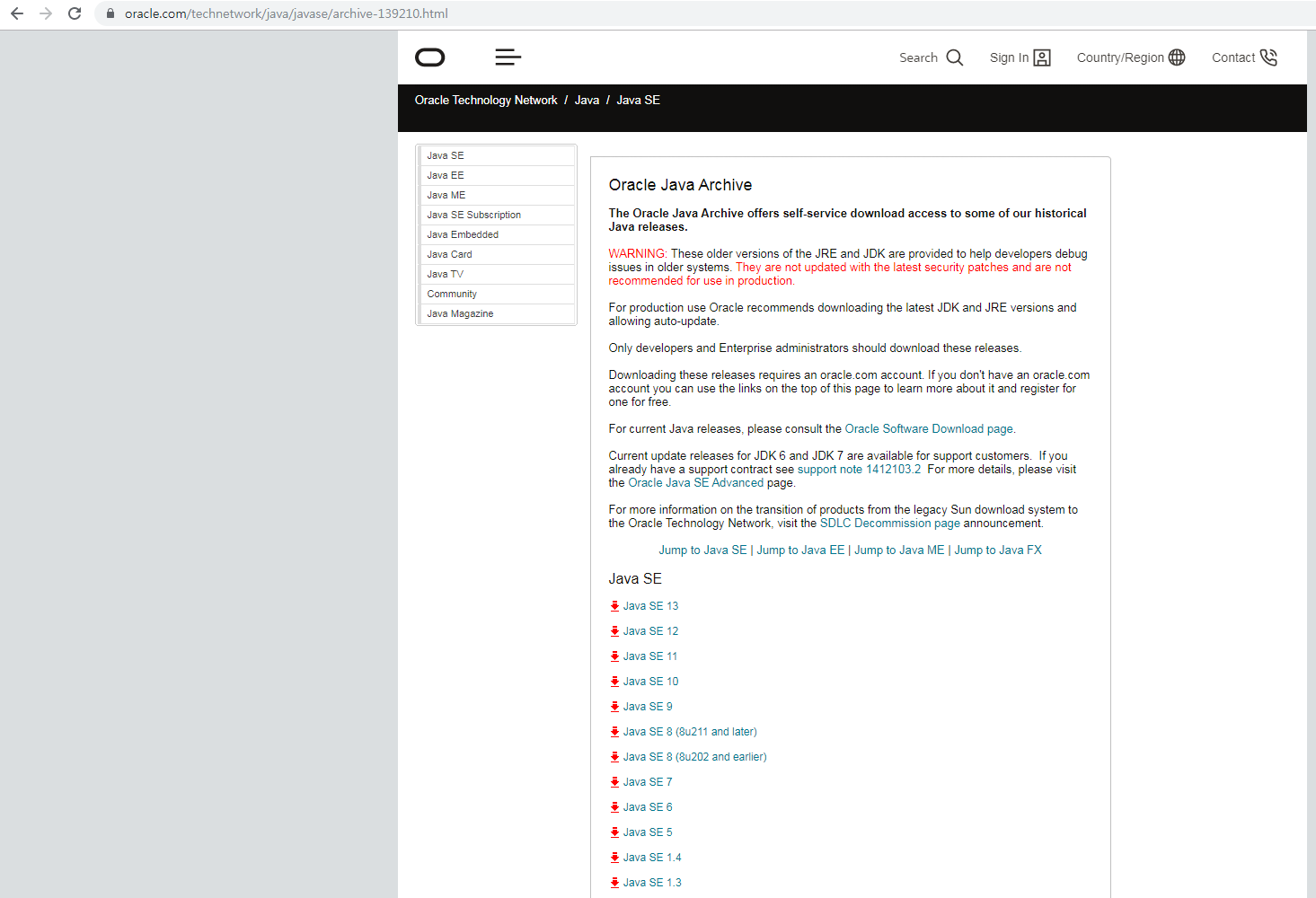Open Java SE 10 archive link
This screenshot has height=898, width=1316.
click(650, 682)
